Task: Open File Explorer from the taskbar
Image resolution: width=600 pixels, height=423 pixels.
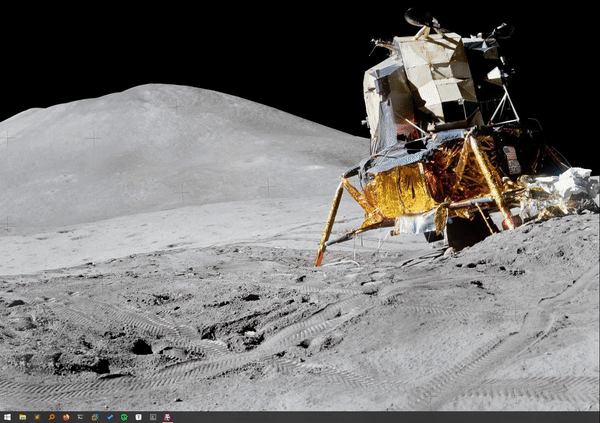Action: (23, 417)
